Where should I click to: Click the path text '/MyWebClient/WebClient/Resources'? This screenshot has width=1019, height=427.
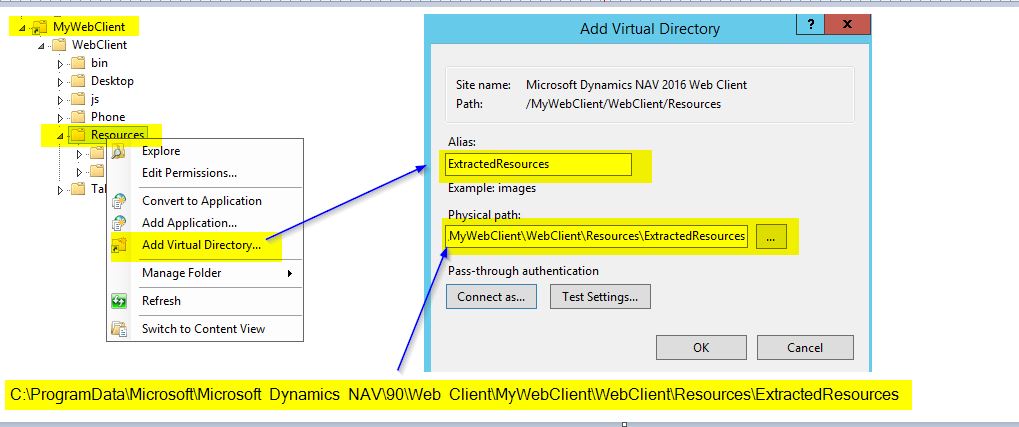(x=623, y=104)
